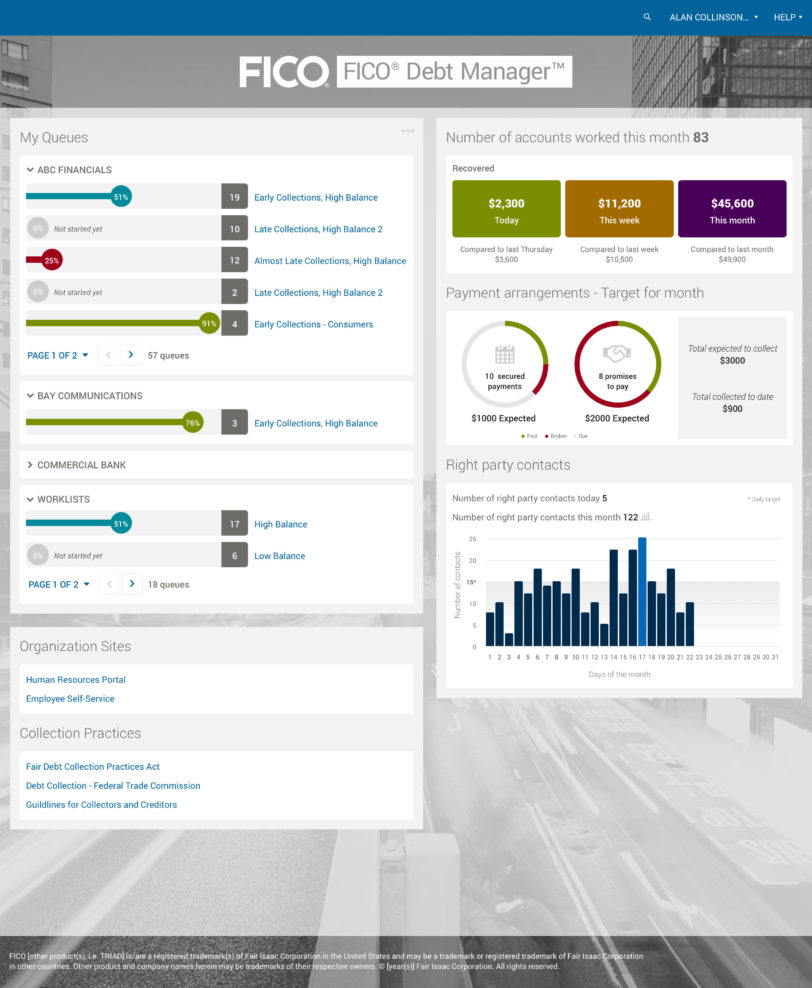Image resolution: width=812 pixels, height=988 pixels.
Task: Go to next page of ABC Financials queues
Action: [131, 355]
